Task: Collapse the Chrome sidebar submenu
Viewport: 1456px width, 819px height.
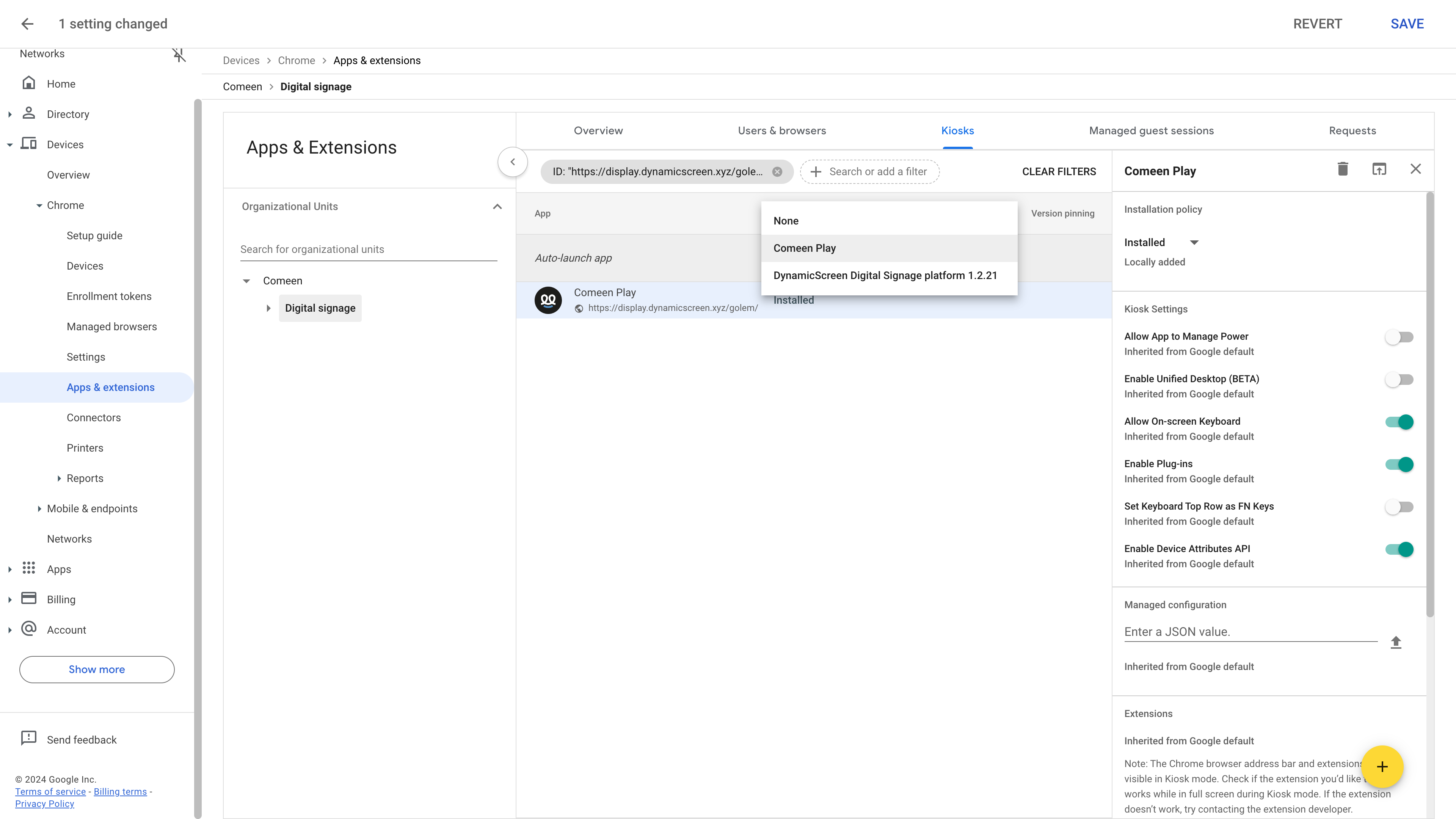Action: click(39, 206)
